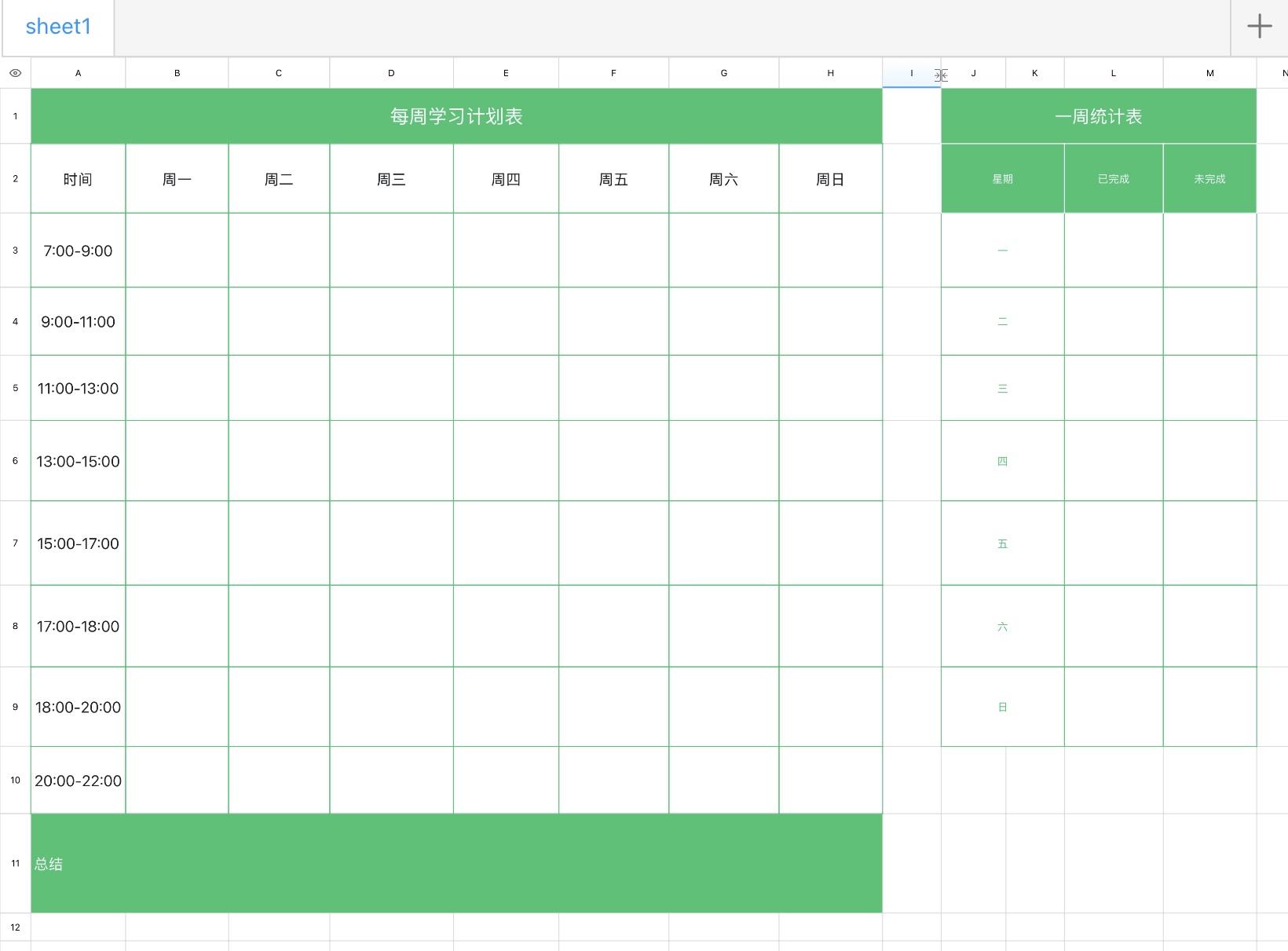The image size is (1288, 951).
Task: Expand hidden columns between I and J
Action: (x=941, y=75)
